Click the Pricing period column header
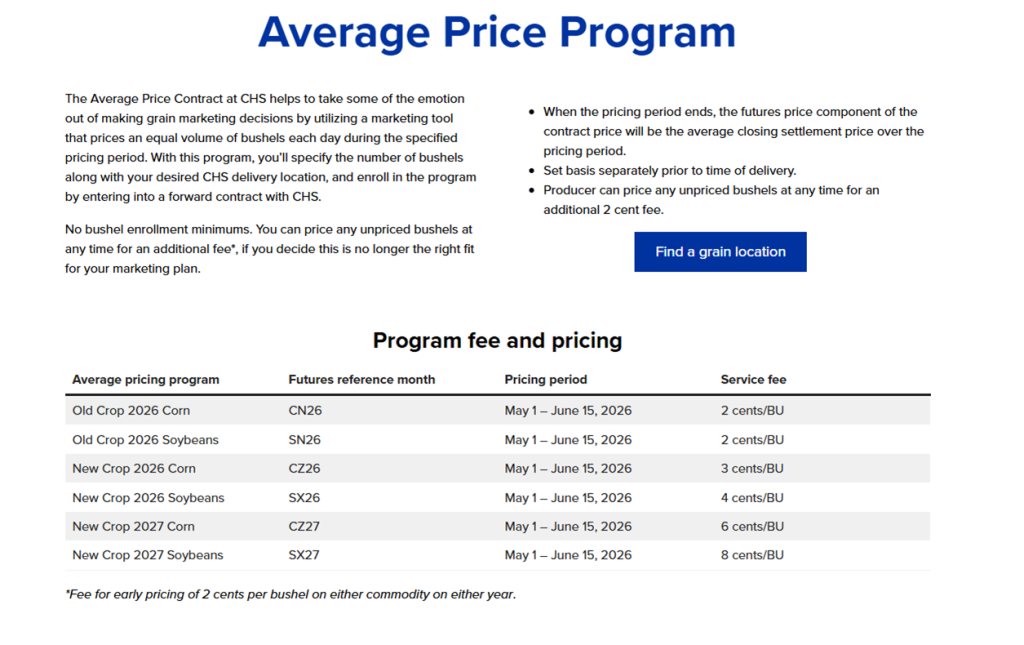Viewport: 1024px width, 645px height. tap(546, 380)
